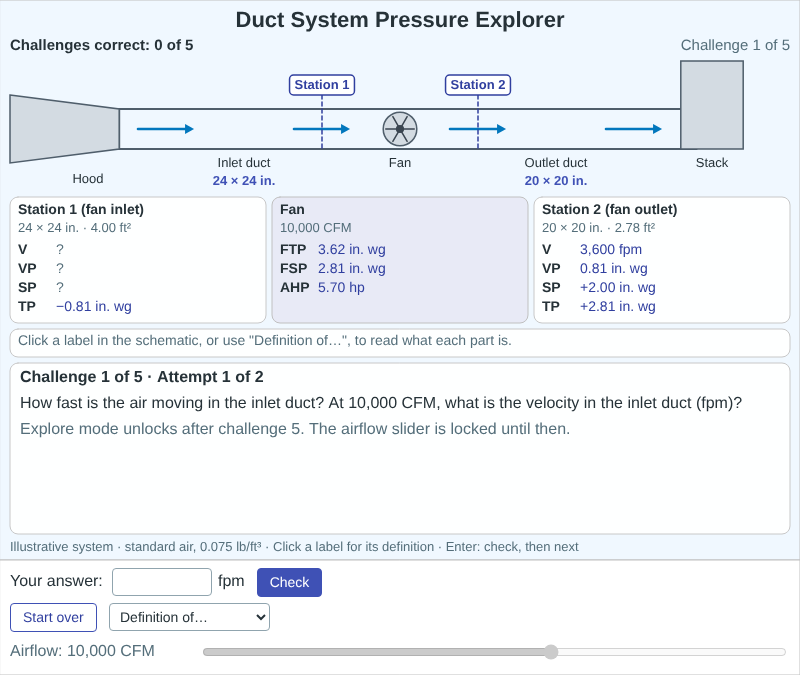Click the Check button
Screen dimensions: 800x677
[x=289, y=582]
